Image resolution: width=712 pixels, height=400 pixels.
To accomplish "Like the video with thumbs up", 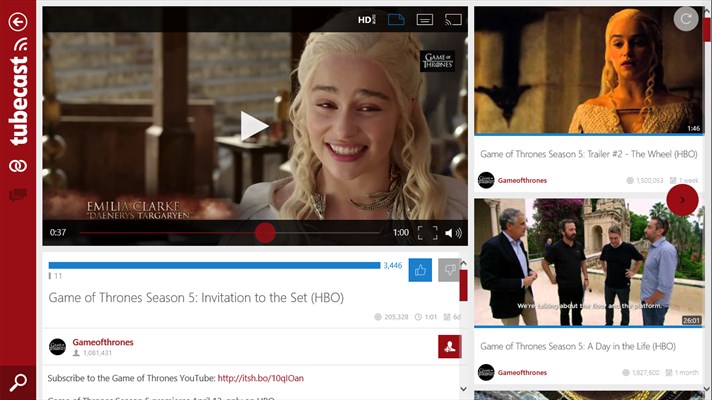I will tap(420, 270).
